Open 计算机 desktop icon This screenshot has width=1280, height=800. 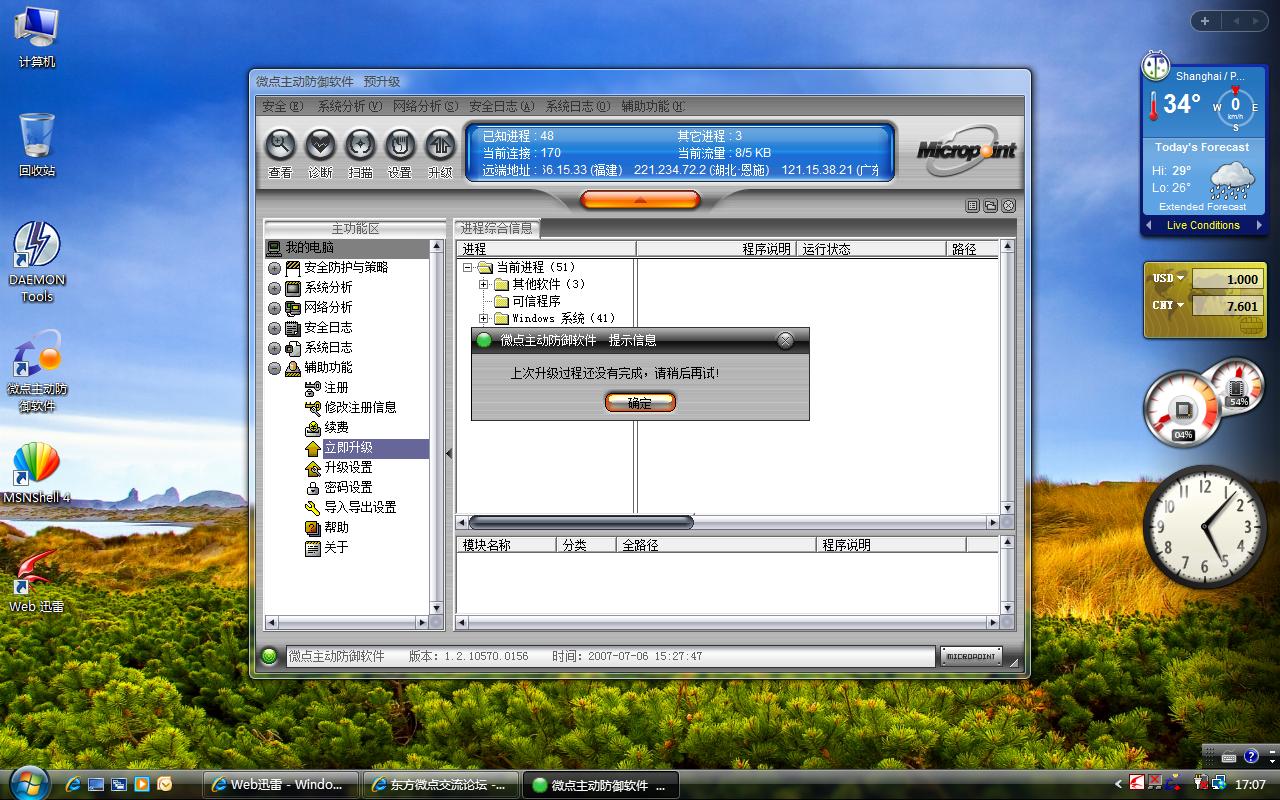(37, 37)
